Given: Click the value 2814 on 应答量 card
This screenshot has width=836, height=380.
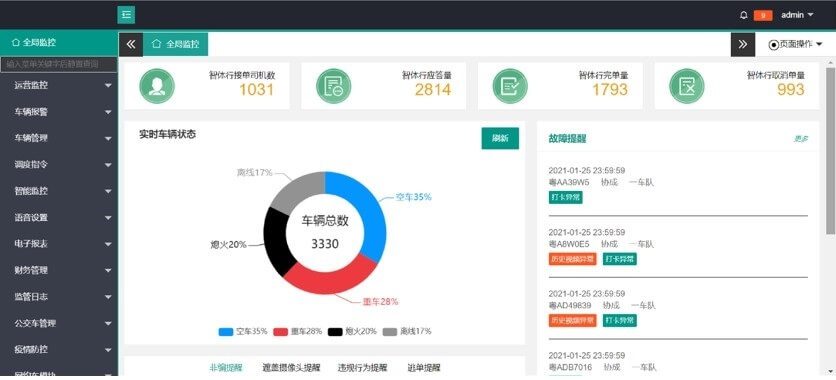Looking at the screenshot, I should (433, 90).
